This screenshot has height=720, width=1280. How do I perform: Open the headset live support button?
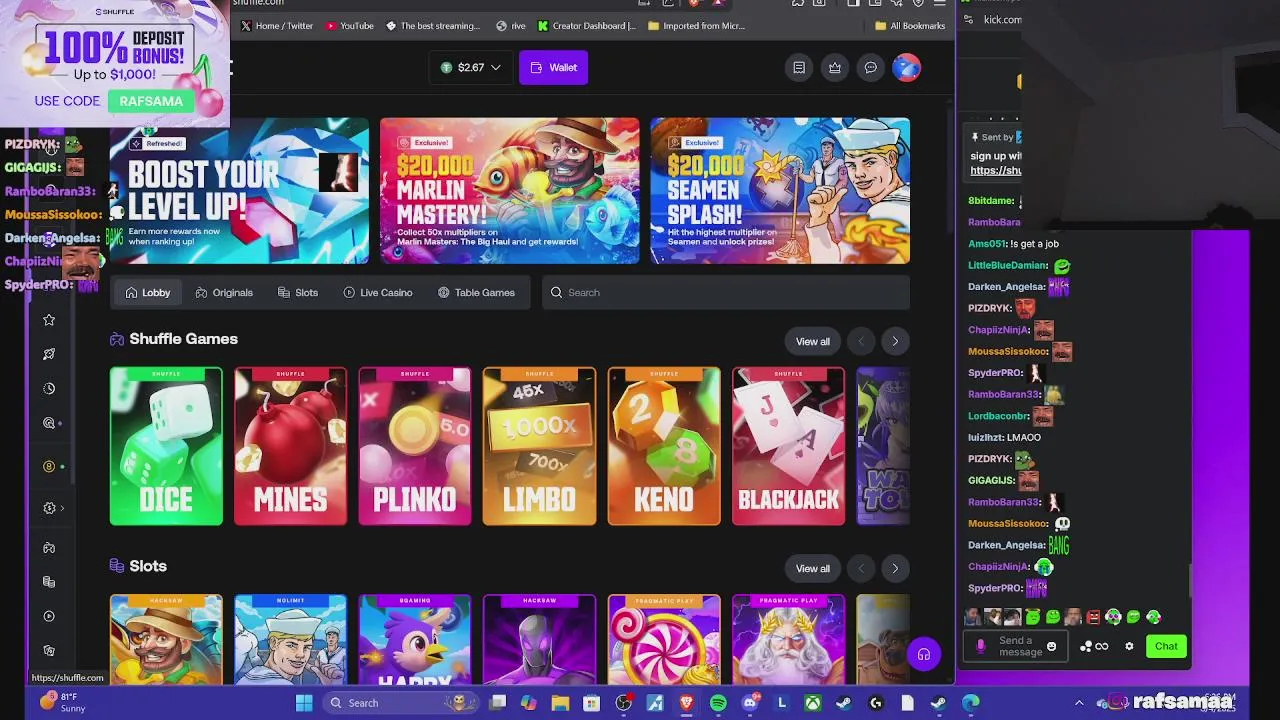pyautogui.click(x=924, y=655)
